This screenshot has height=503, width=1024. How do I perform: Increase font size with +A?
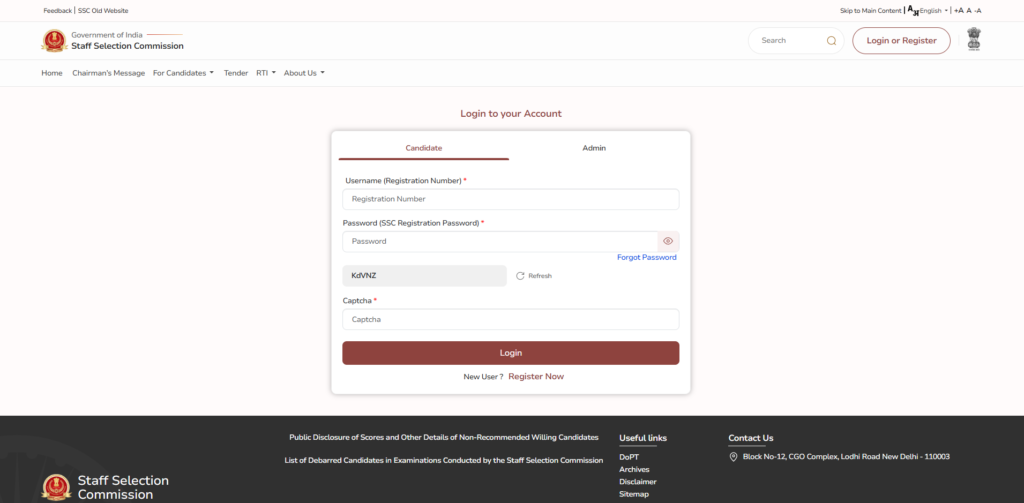[x=959, y=10]
